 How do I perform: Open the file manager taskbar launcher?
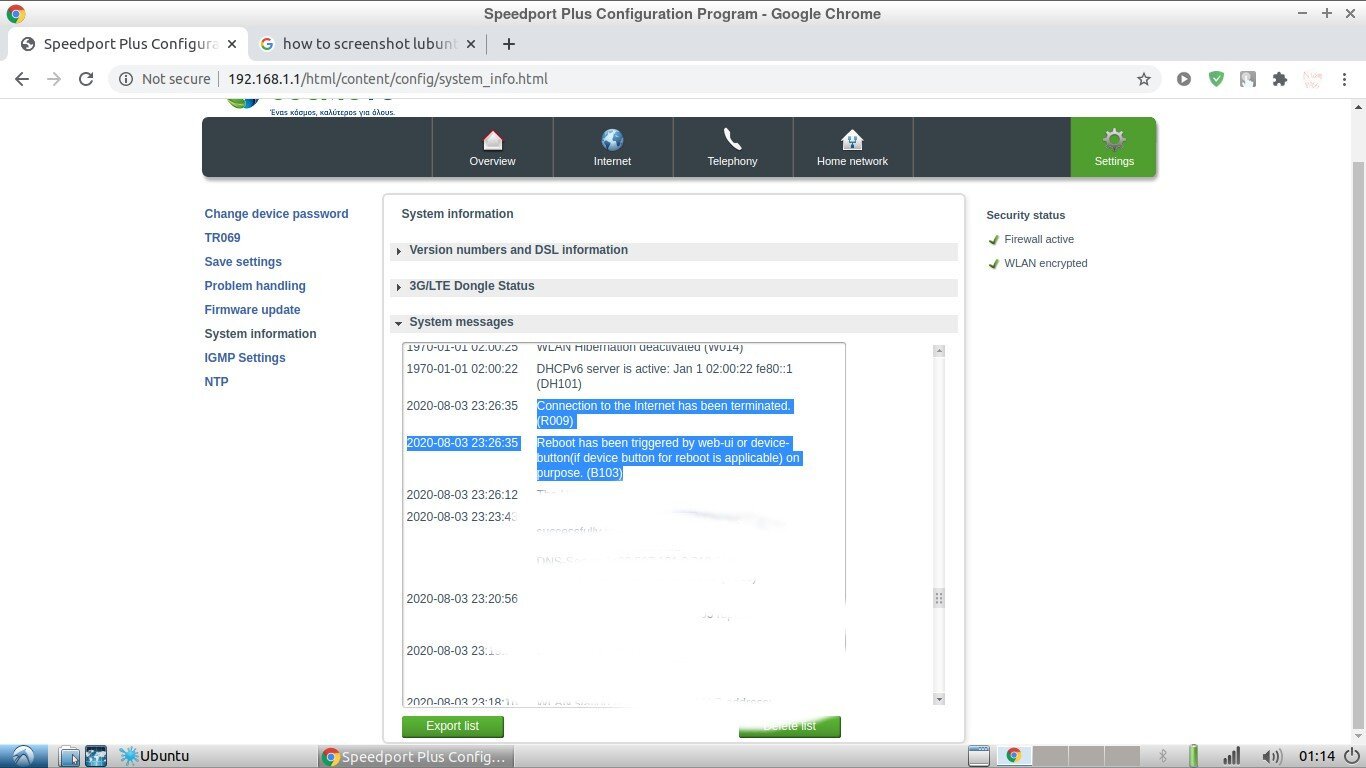pyautogui.click(x=69, y=756)
